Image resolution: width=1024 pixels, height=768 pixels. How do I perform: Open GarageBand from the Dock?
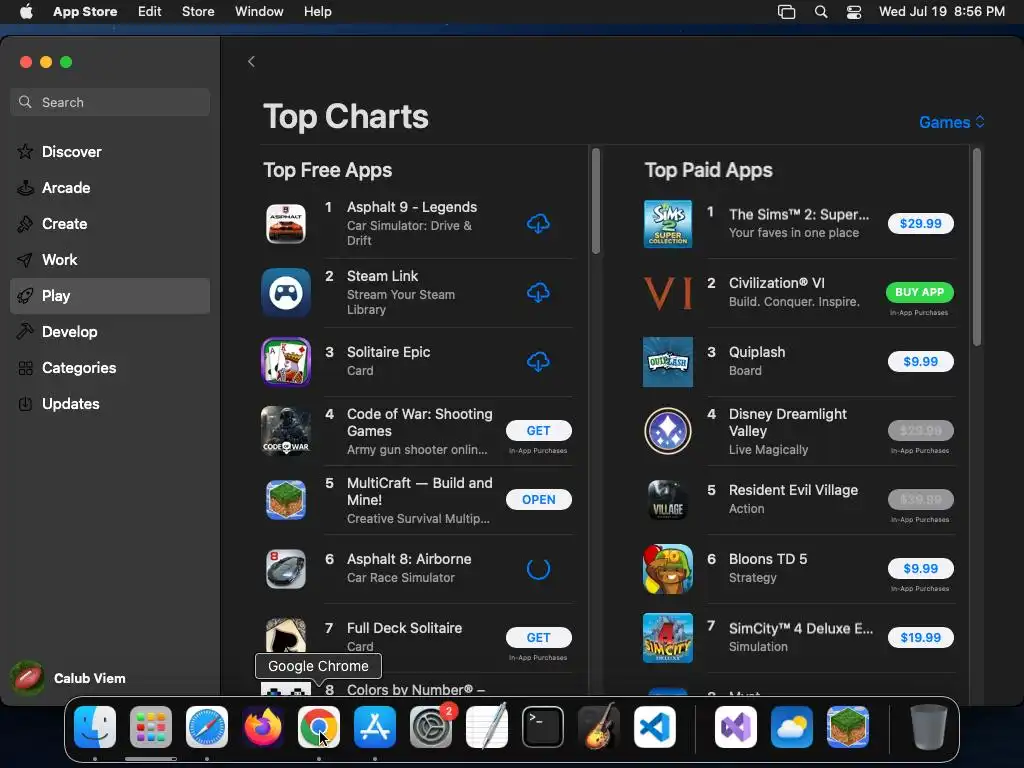[x=599, y=726]
